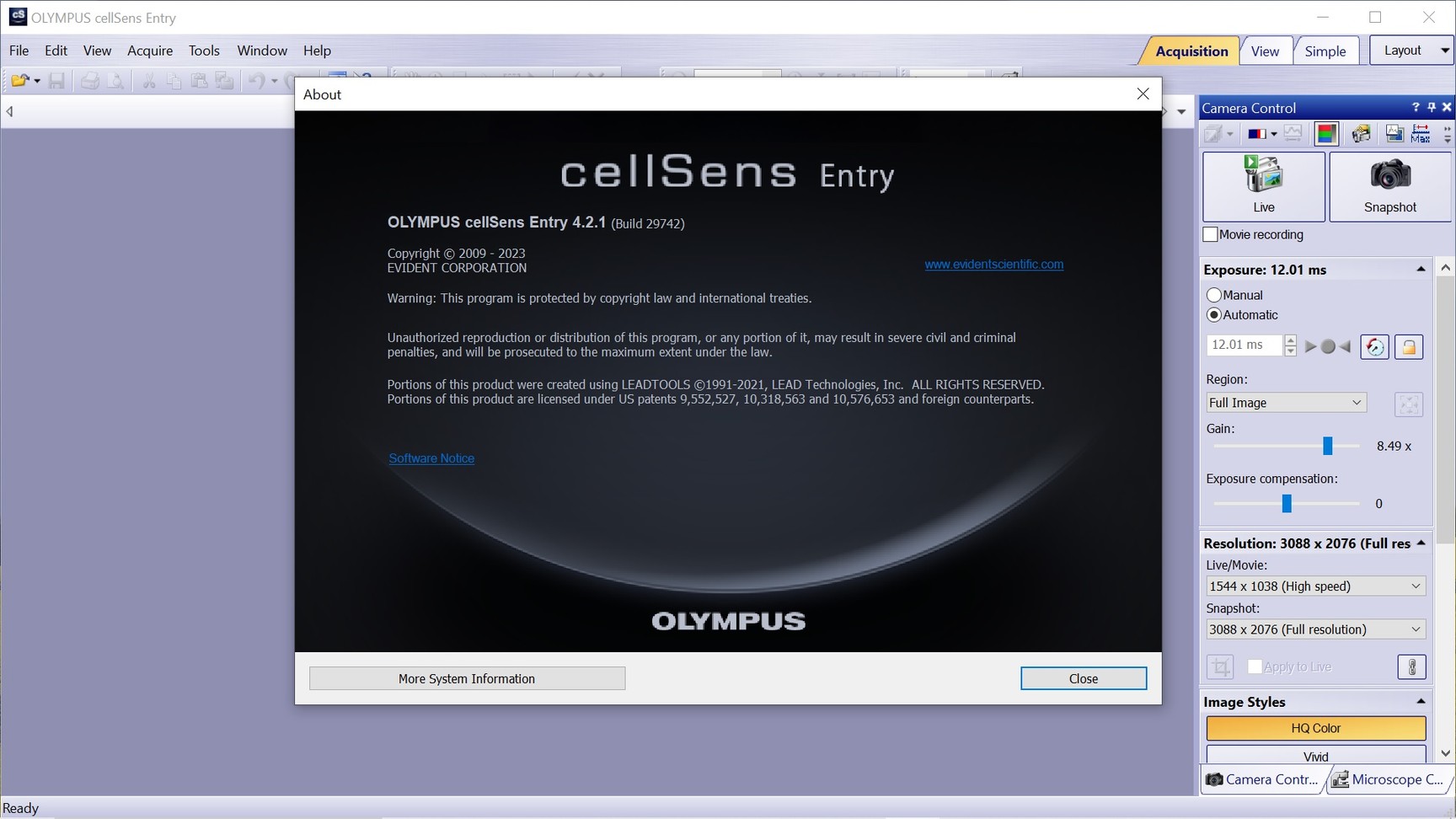Pin the Camera Control panel
Image resolution: width=1456 pixels, height=819 pixels.
(x=1431, y=107)
